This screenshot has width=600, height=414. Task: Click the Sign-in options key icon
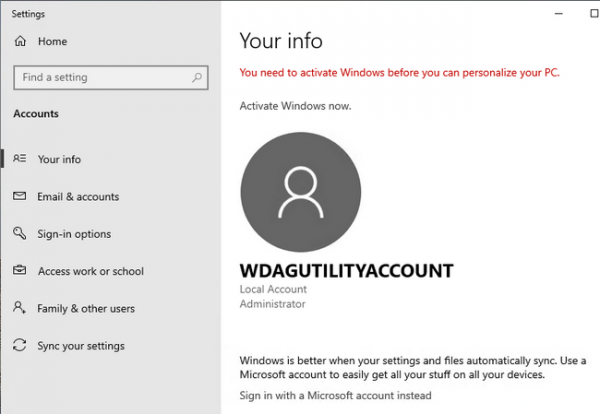pos(20,233)
